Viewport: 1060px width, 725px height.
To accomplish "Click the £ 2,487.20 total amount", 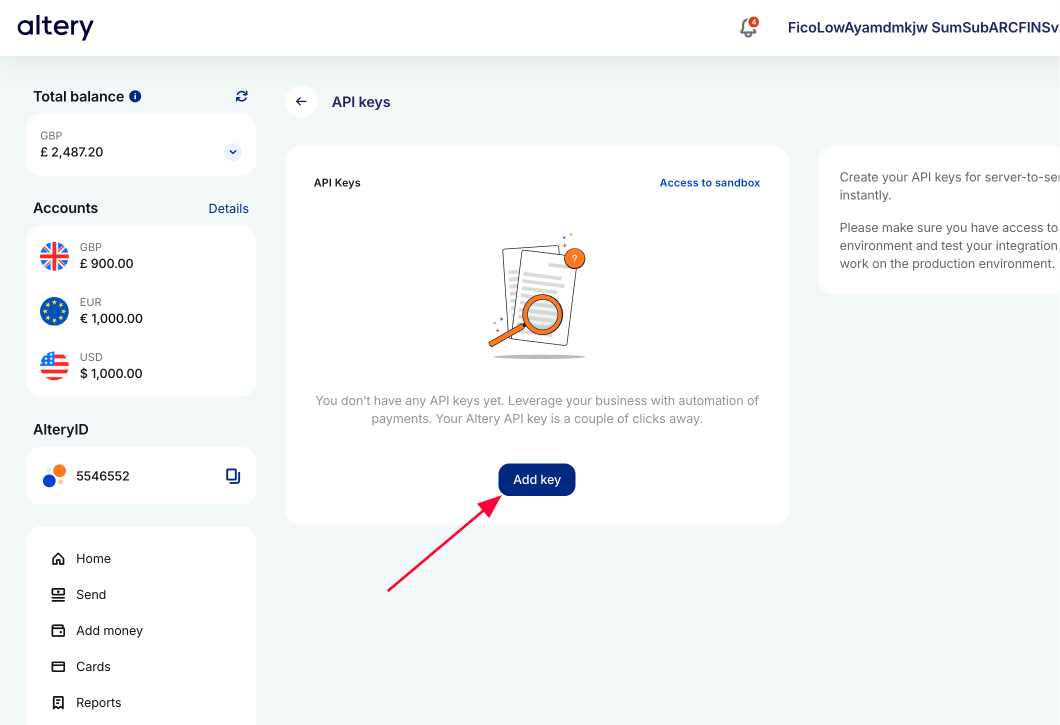I will pyautogui.click(x=72, y=152).
